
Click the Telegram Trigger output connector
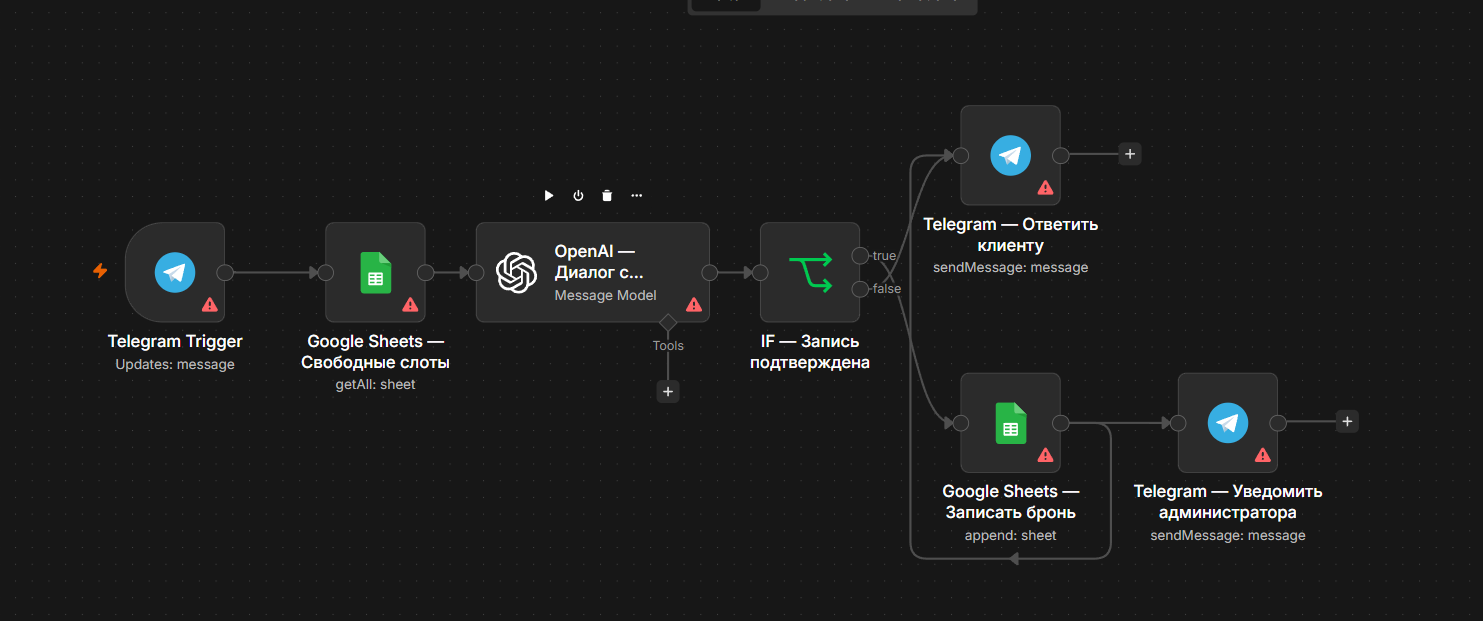pos(225,272)
